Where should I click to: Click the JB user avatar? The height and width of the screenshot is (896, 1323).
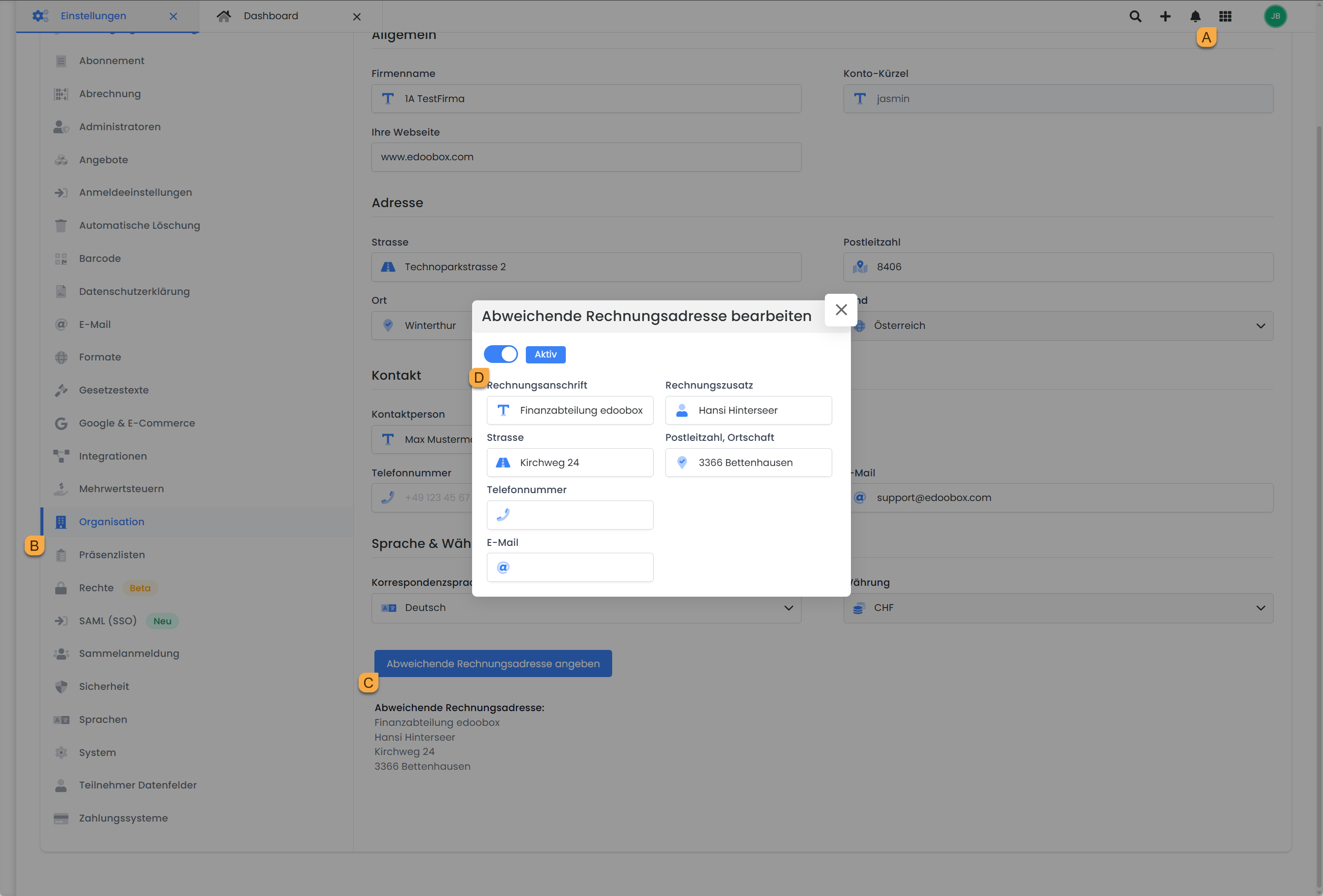(x=1275, y=16)
